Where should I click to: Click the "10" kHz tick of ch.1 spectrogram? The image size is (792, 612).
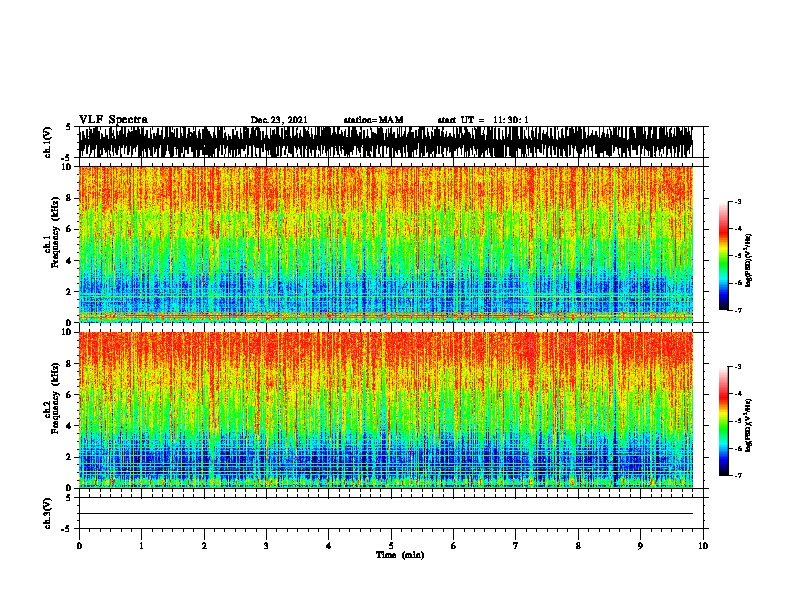68,167
